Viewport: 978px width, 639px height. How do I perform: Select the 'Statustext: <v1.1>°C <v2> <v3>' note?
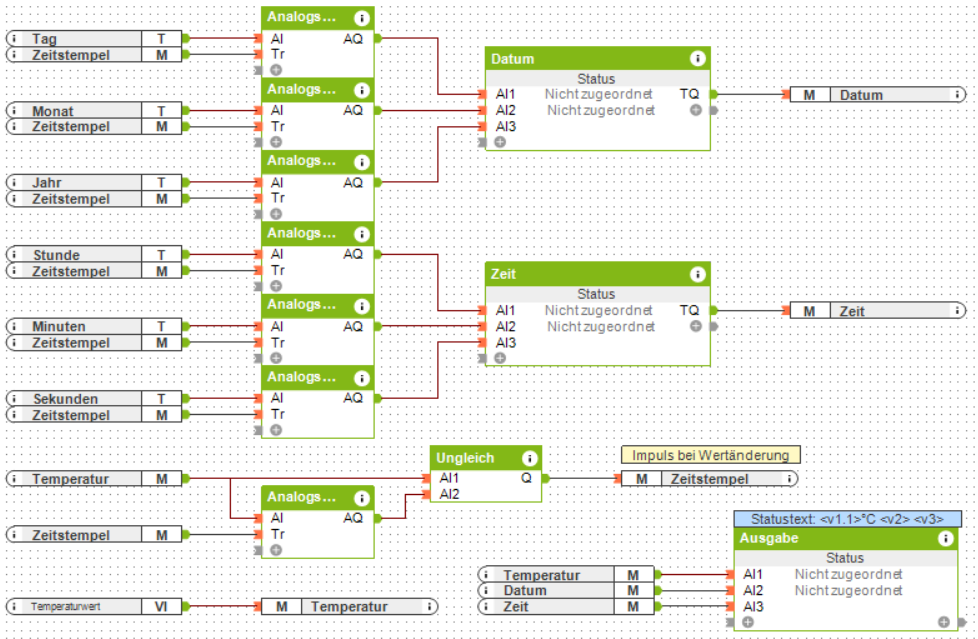coord(847,519)
